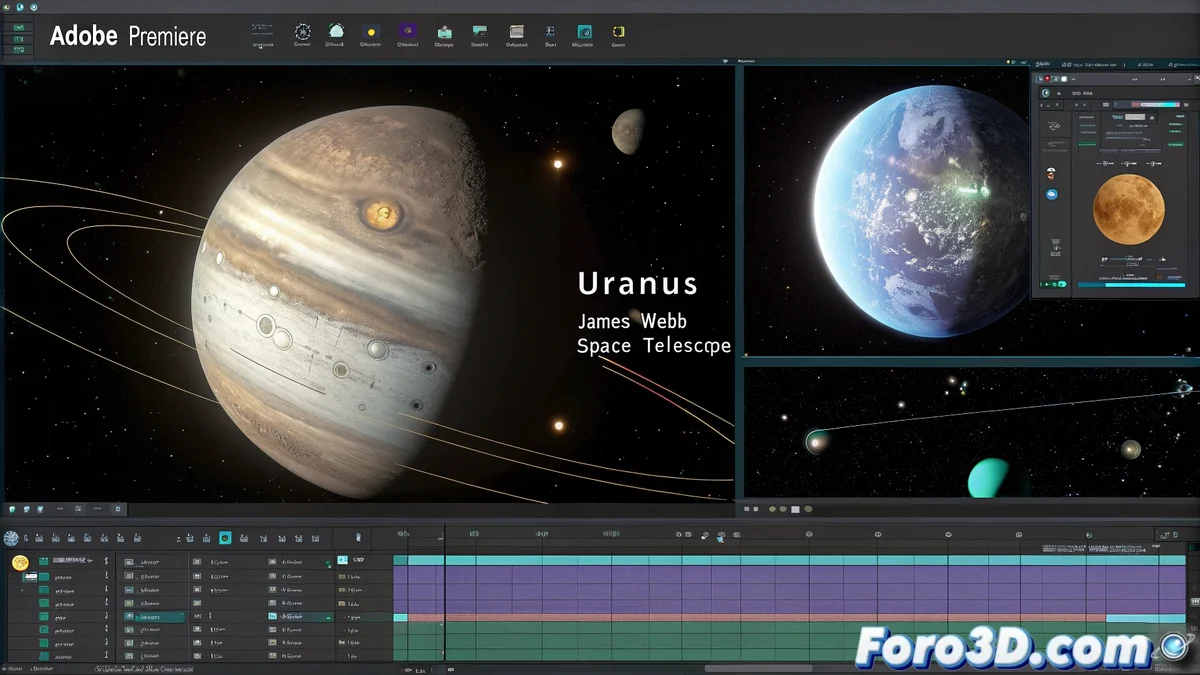Click the gray panel icon in the top toolbar

point(516,32)
